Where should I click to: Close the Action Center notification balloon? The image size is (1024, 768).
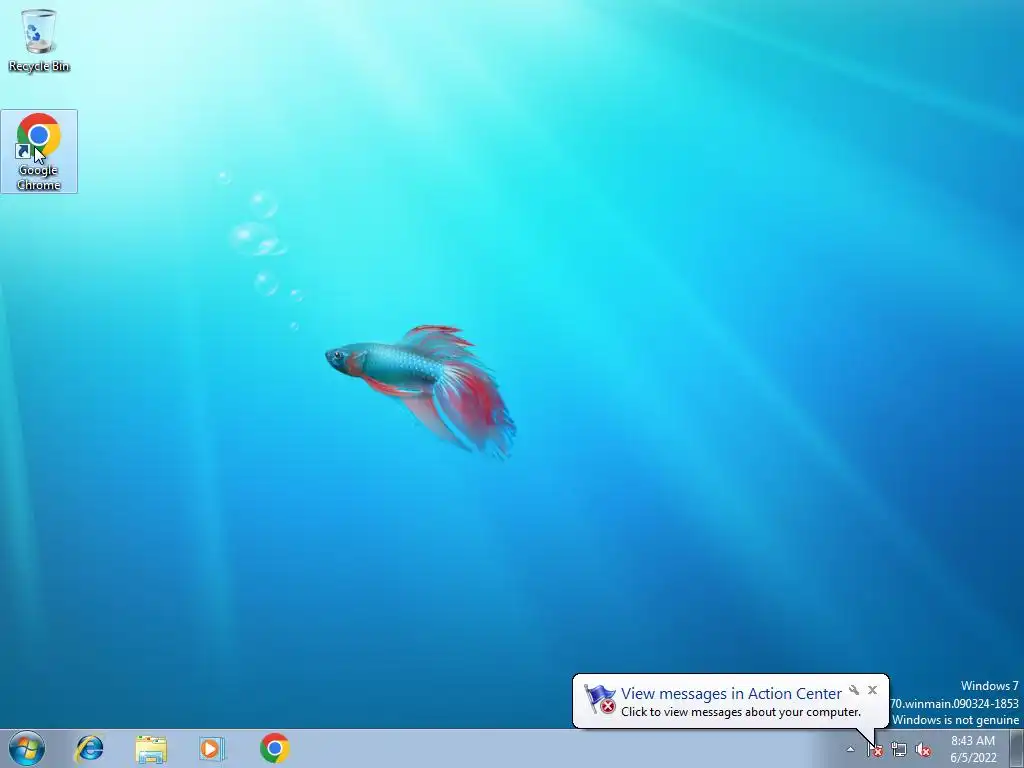click(872, 690)
